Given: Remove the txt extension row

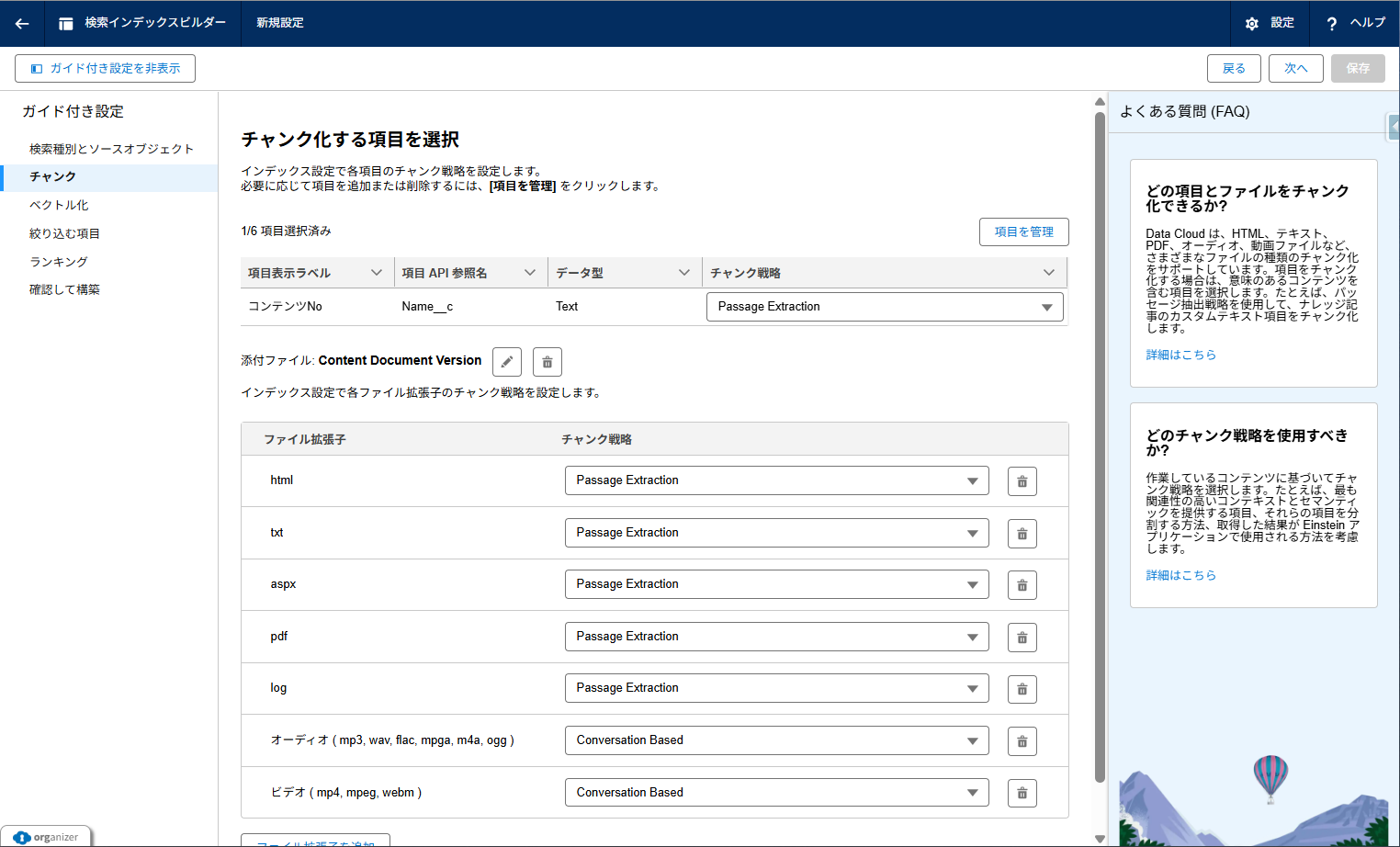Looking at the screenshot, I should [1022, 534].
